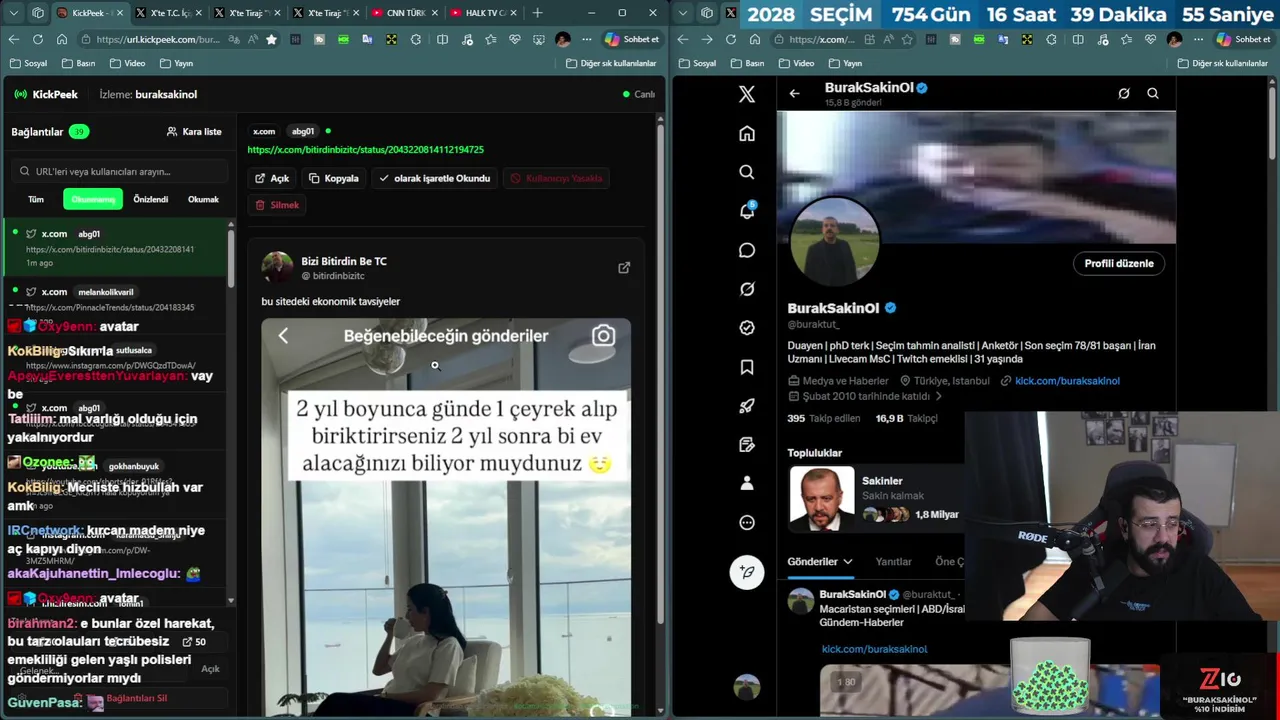Viewport: 1280px width, 720px height.
Task: Go back using arrow beside BurakSakinOl header
Action: pos(795,94)
